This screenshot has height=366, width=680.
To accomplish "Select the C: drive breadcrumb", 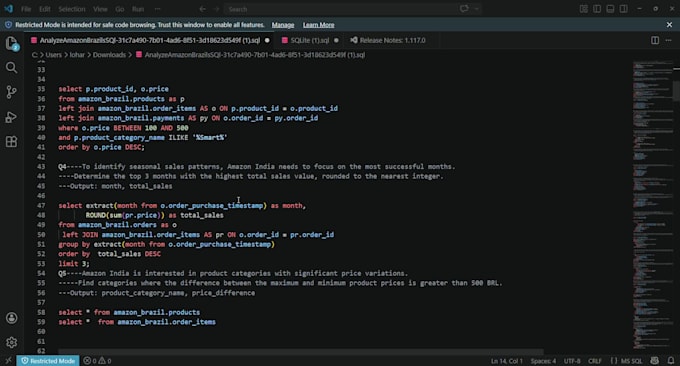I will (34, 55).
